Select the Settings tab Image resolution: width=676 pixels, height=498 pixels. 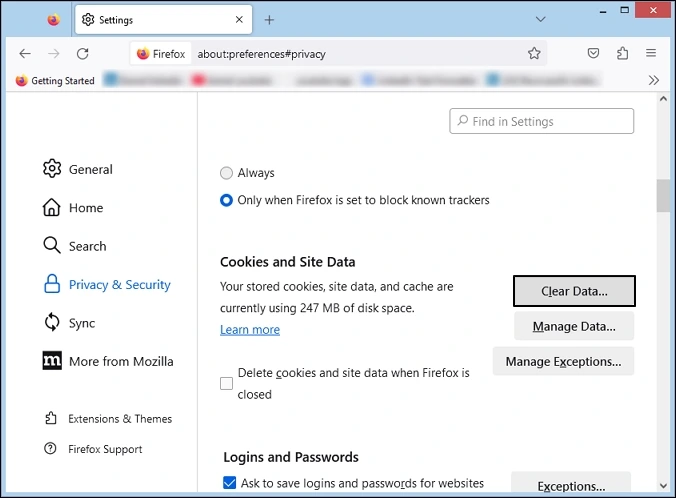point(163,19)
